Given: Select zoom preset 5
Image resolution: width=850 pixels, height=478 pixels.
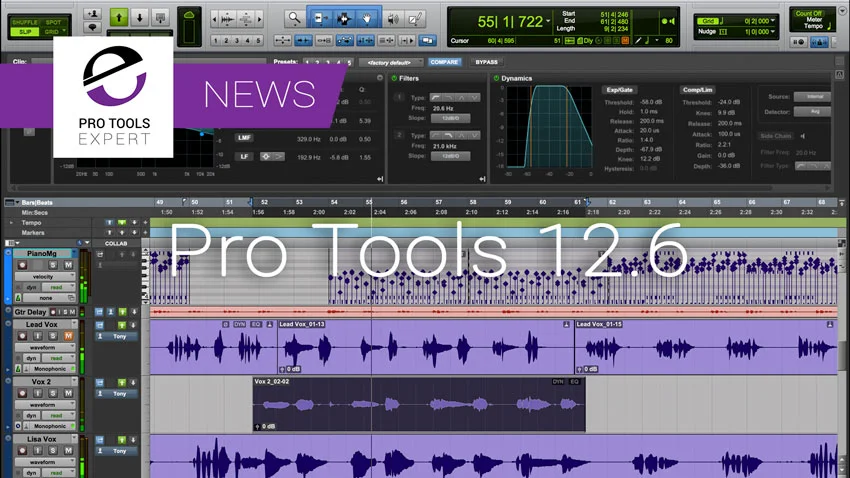Looking at the screenshot, I should [259, 40].
